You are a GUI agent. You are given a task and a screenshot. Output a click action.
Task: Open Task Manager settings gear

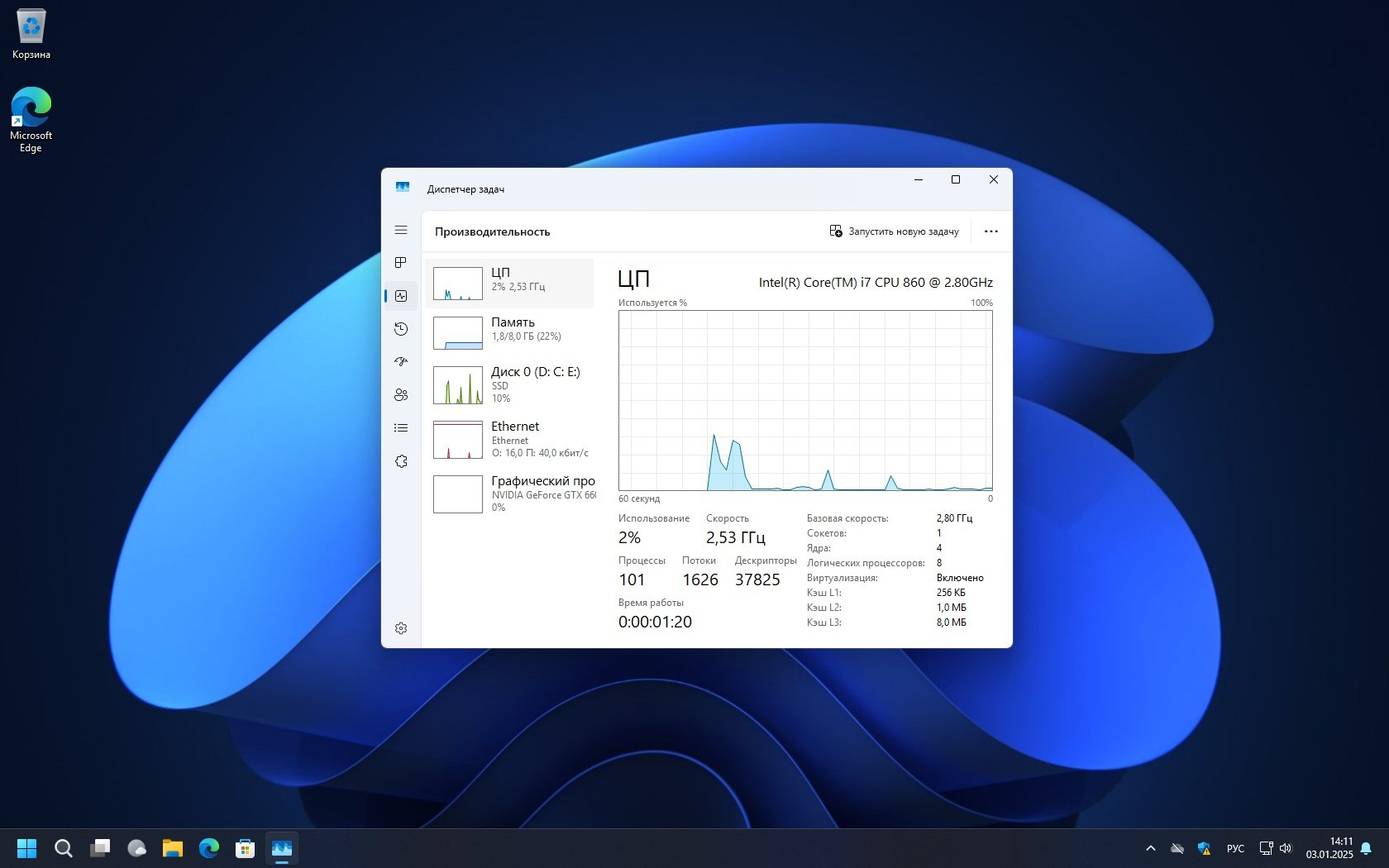pos(401,628)
